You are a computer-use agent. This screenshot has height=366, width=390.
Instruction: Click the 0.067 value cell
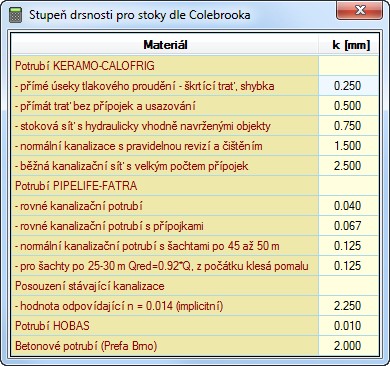(x=348, y=226)
